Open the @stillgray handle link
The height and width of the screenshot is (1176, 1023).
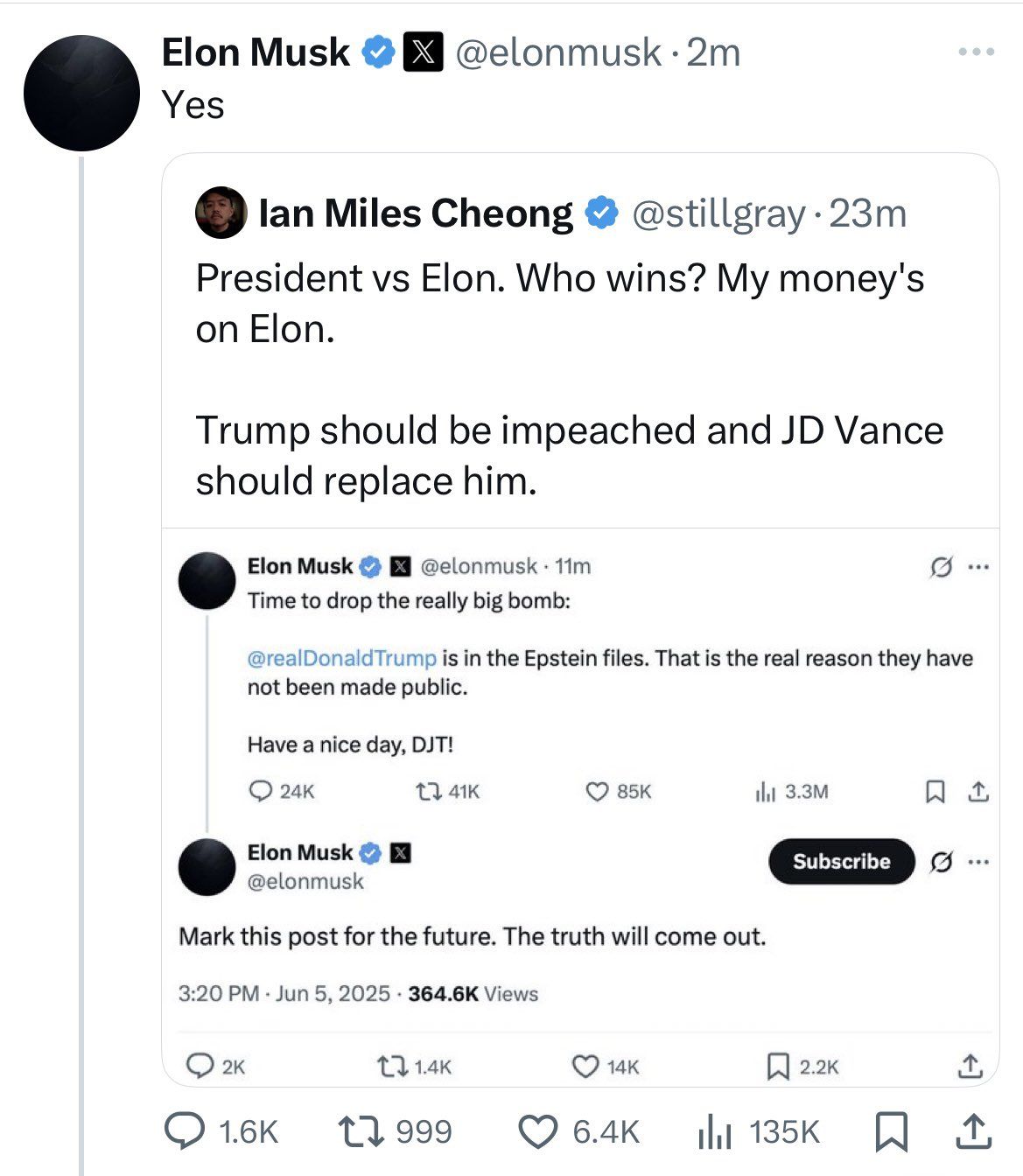point(718,213)
